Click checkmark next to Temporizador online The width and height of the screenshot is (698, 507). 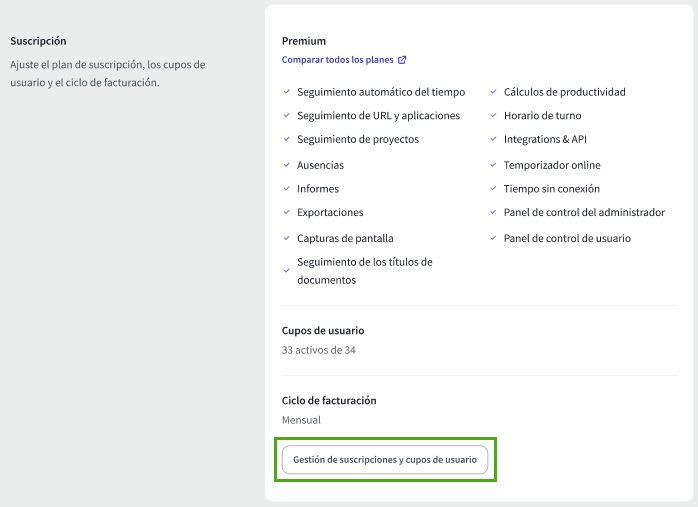(x=493, y=165)
